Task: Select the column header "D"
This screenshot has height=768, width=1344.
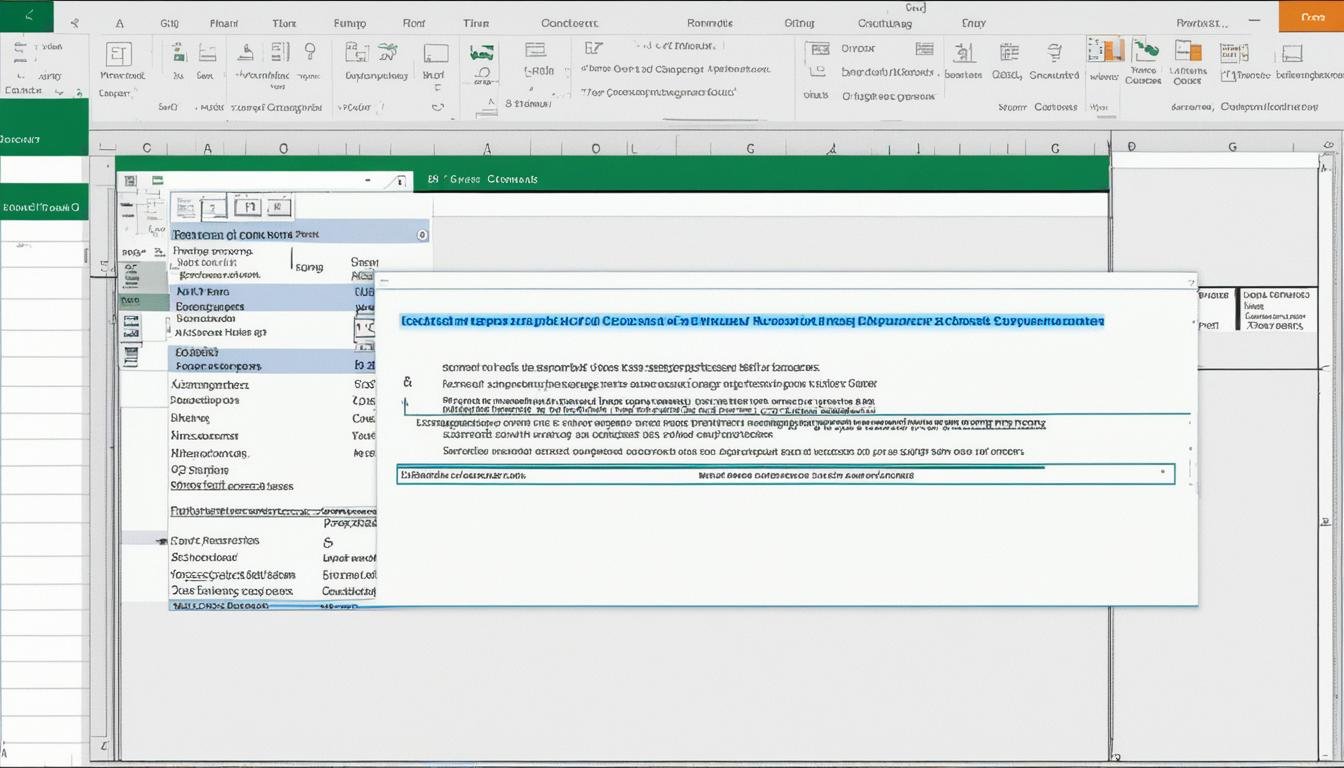Action: coord(1131,146)
